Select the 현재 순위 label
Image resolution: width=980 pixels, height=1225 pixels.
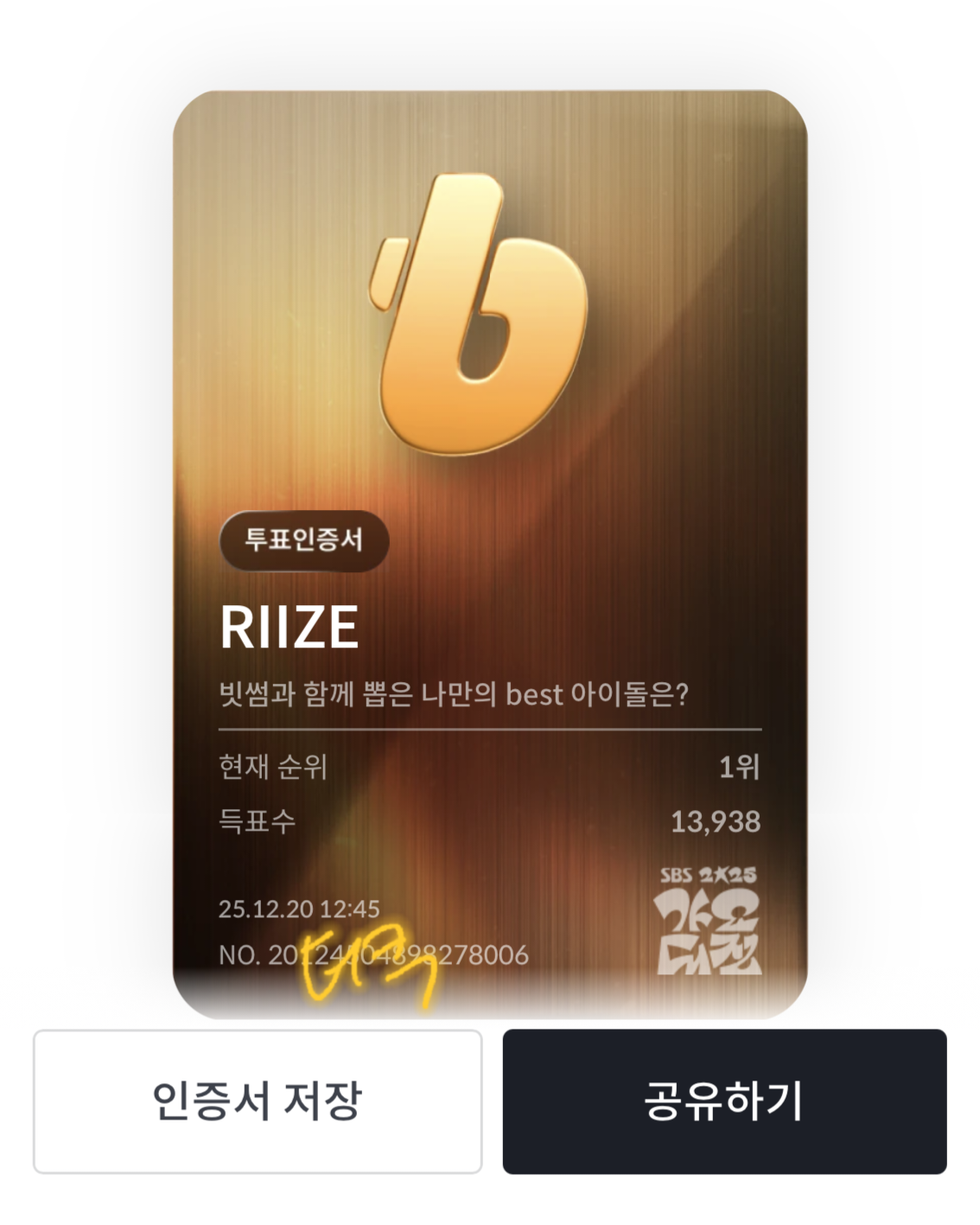pyautogui.click(x=273, y=767)
